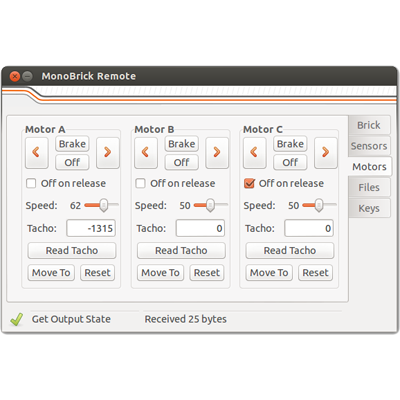Click Read Tacho for Motor B
The height and width of the screenshot is (400, 400).
click(x=181, y=251)
